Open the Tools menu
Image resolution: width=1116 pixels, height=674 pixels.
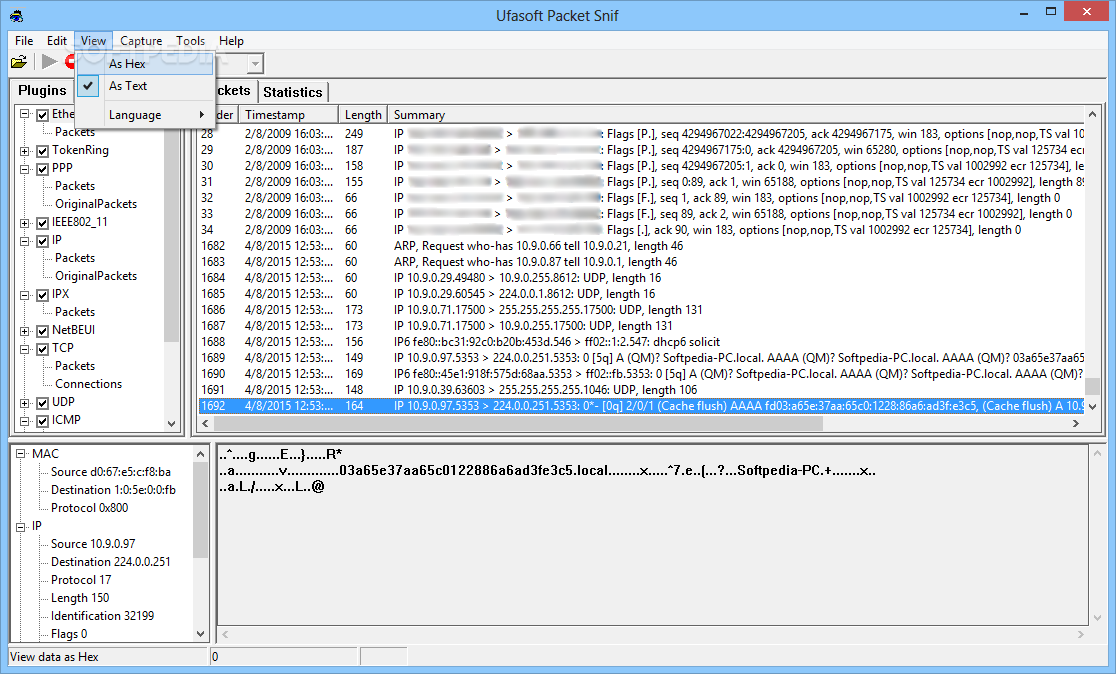(x=190, y=41)
